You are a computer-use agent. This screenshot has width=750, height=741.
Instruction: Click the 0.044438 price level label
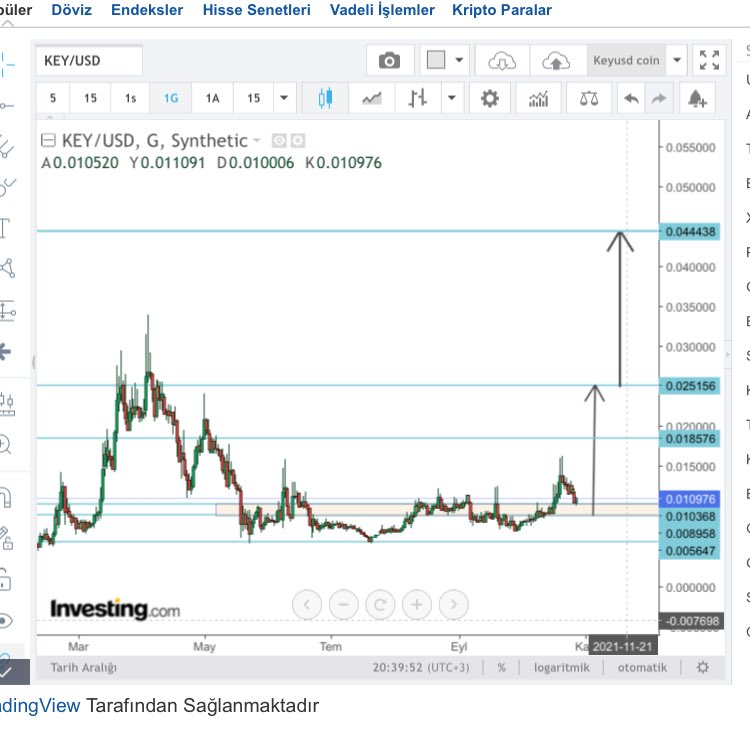[x=690, y=232]
